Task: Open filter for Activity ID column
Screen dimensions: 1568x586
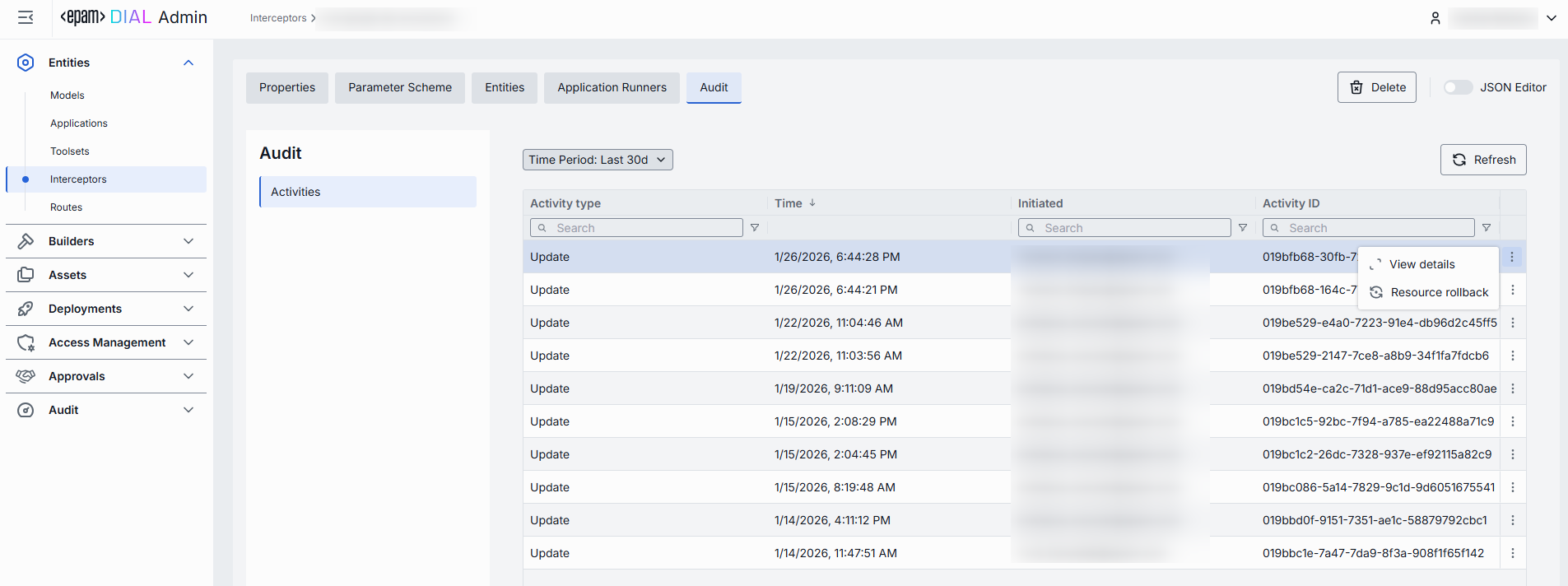Action: (x=1487, y=228)
